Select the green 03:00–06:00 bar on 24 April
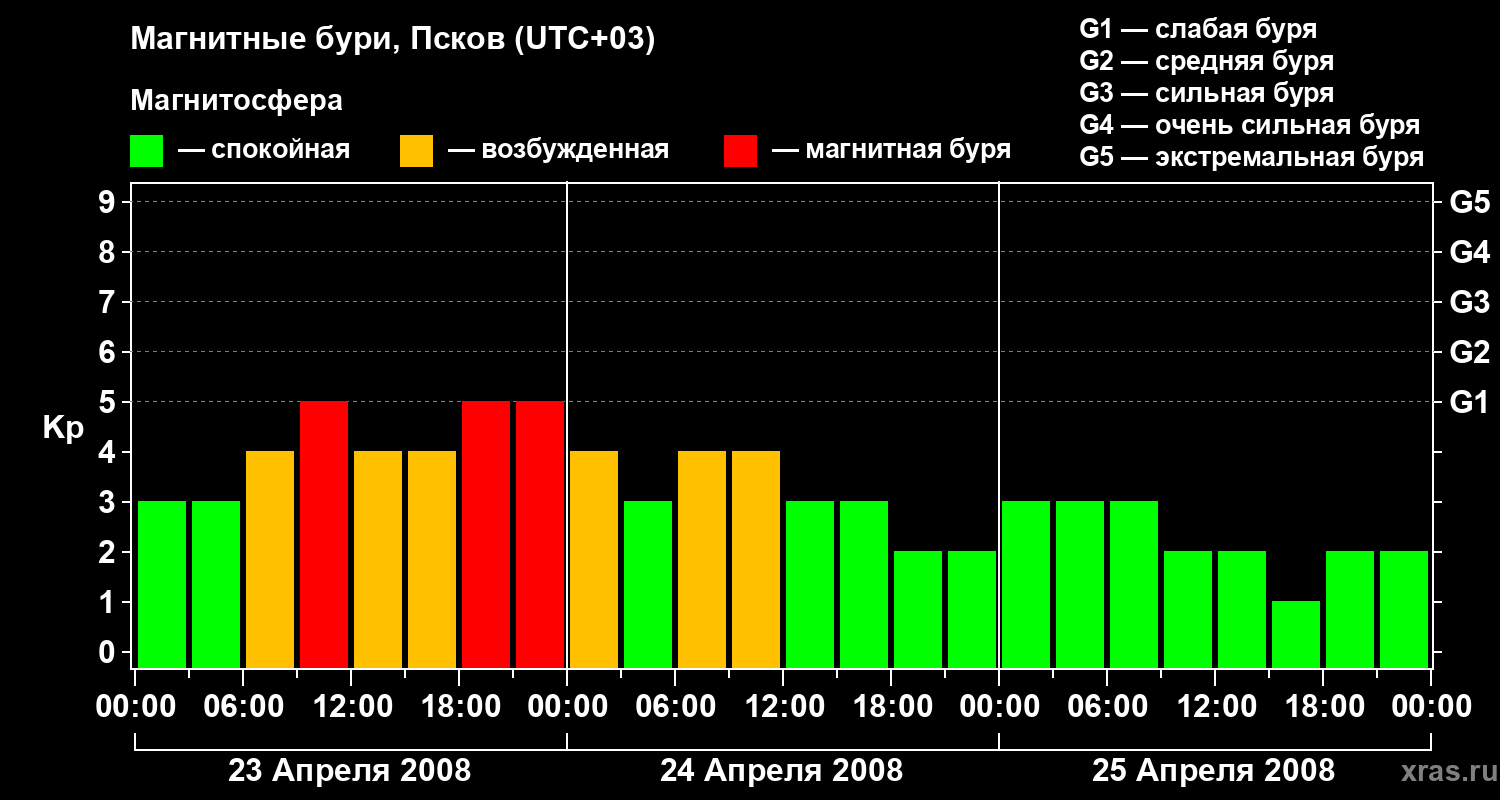Viewport: 1500px width, 800px height. pos(648,584)
